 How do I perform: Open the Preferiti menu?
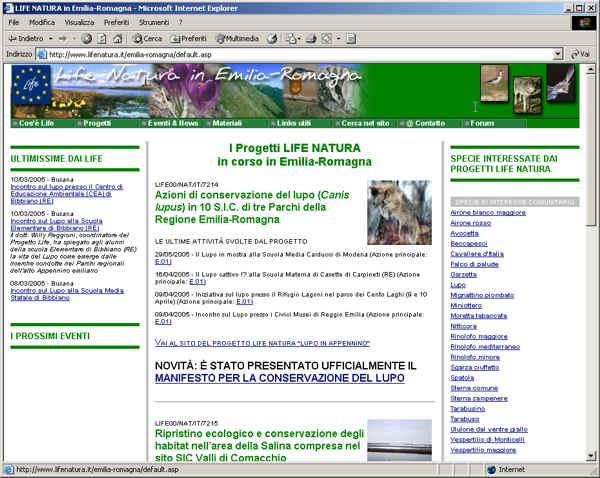(117, 22)
